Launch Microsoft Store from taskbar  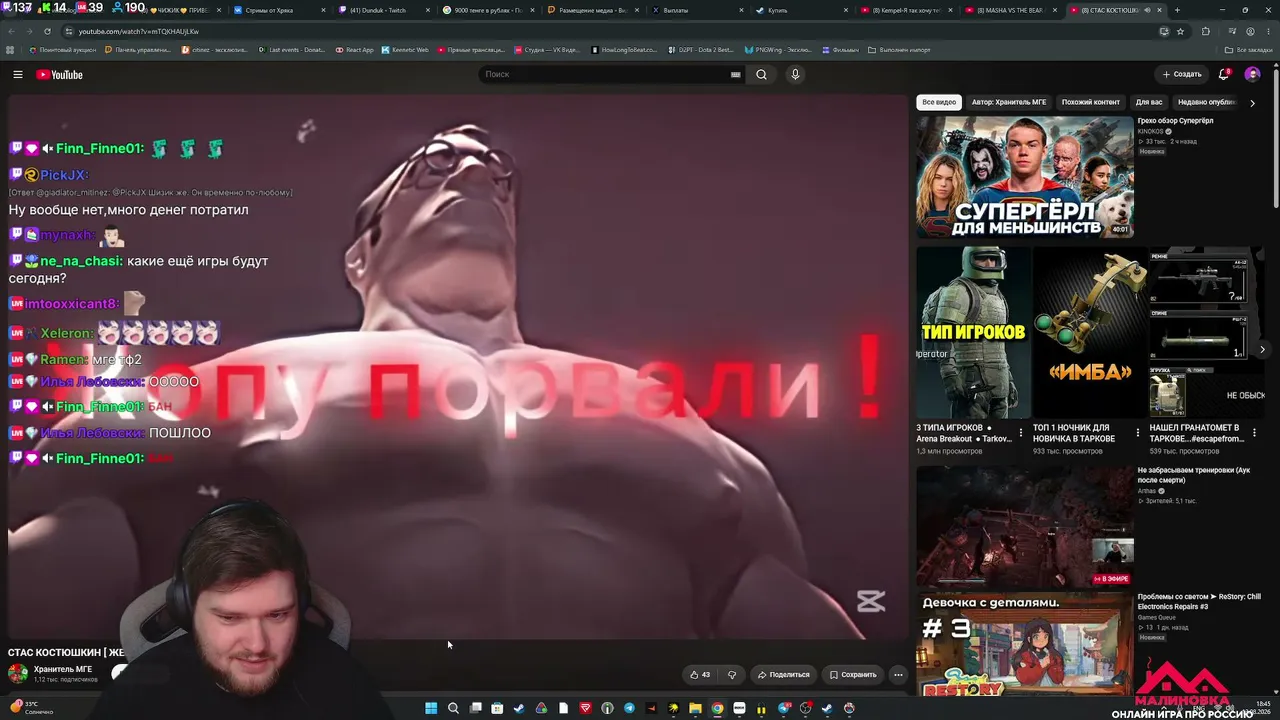click(x=497, y=708)
